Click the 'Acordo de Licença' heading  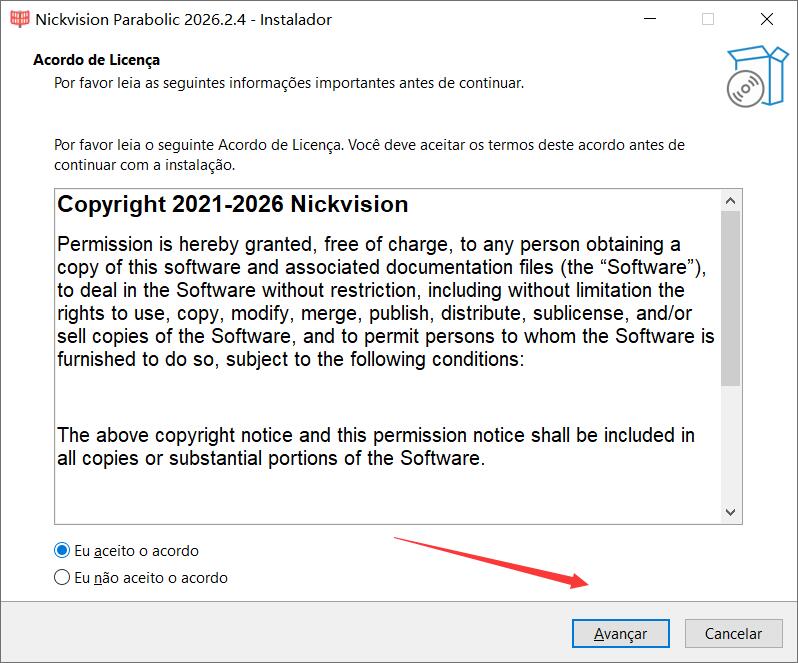pyautogui.click(x=97, y=60)
